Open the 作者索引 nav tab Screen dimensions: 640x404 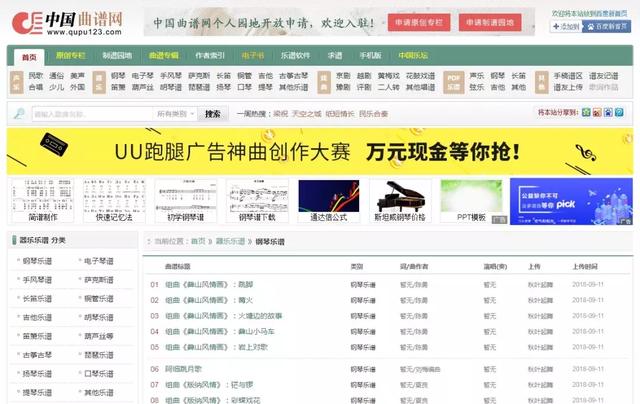[210, 55]
